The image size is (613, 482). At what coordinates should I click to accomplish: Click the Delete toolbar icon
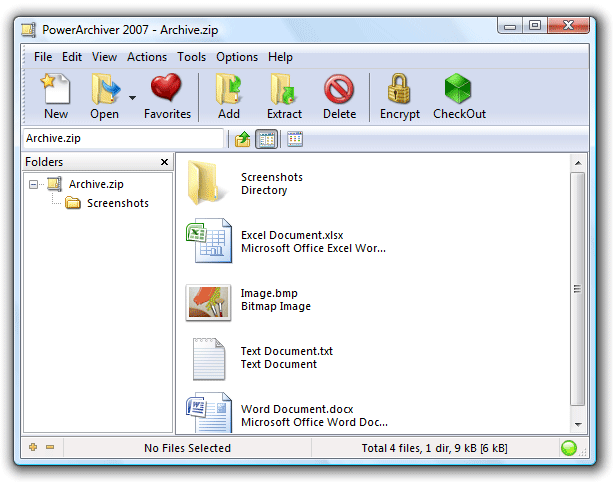click(x=339, y=90)
